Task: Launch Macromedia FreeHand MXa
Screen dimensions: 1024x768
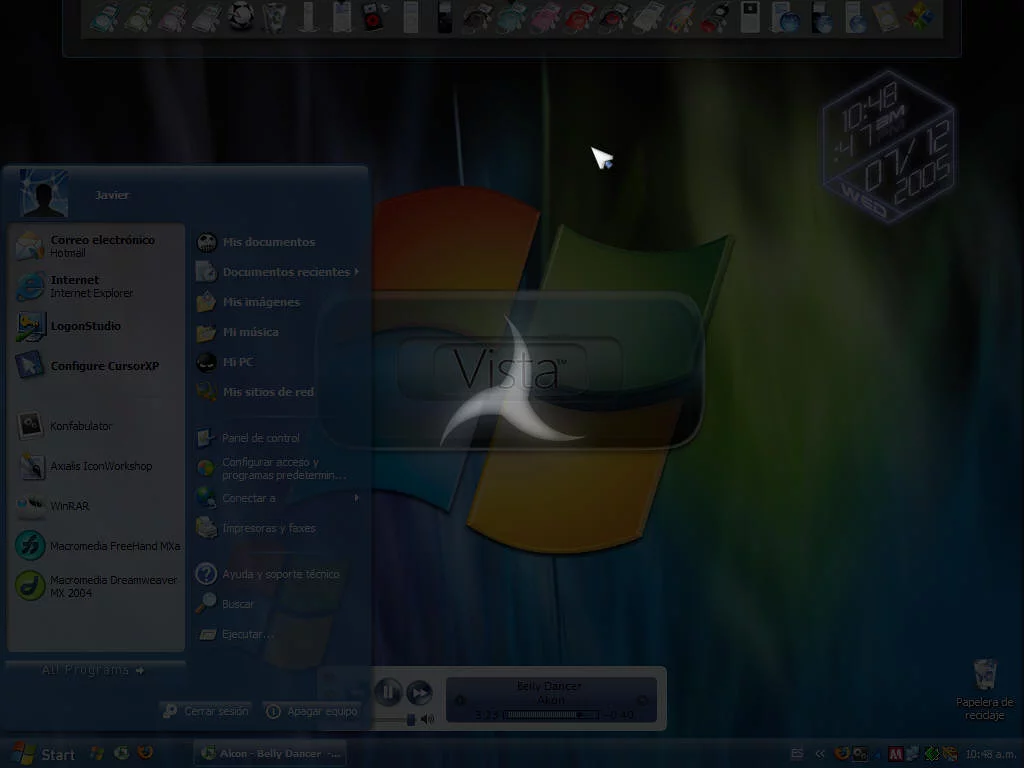Action: tap(100, 546)
